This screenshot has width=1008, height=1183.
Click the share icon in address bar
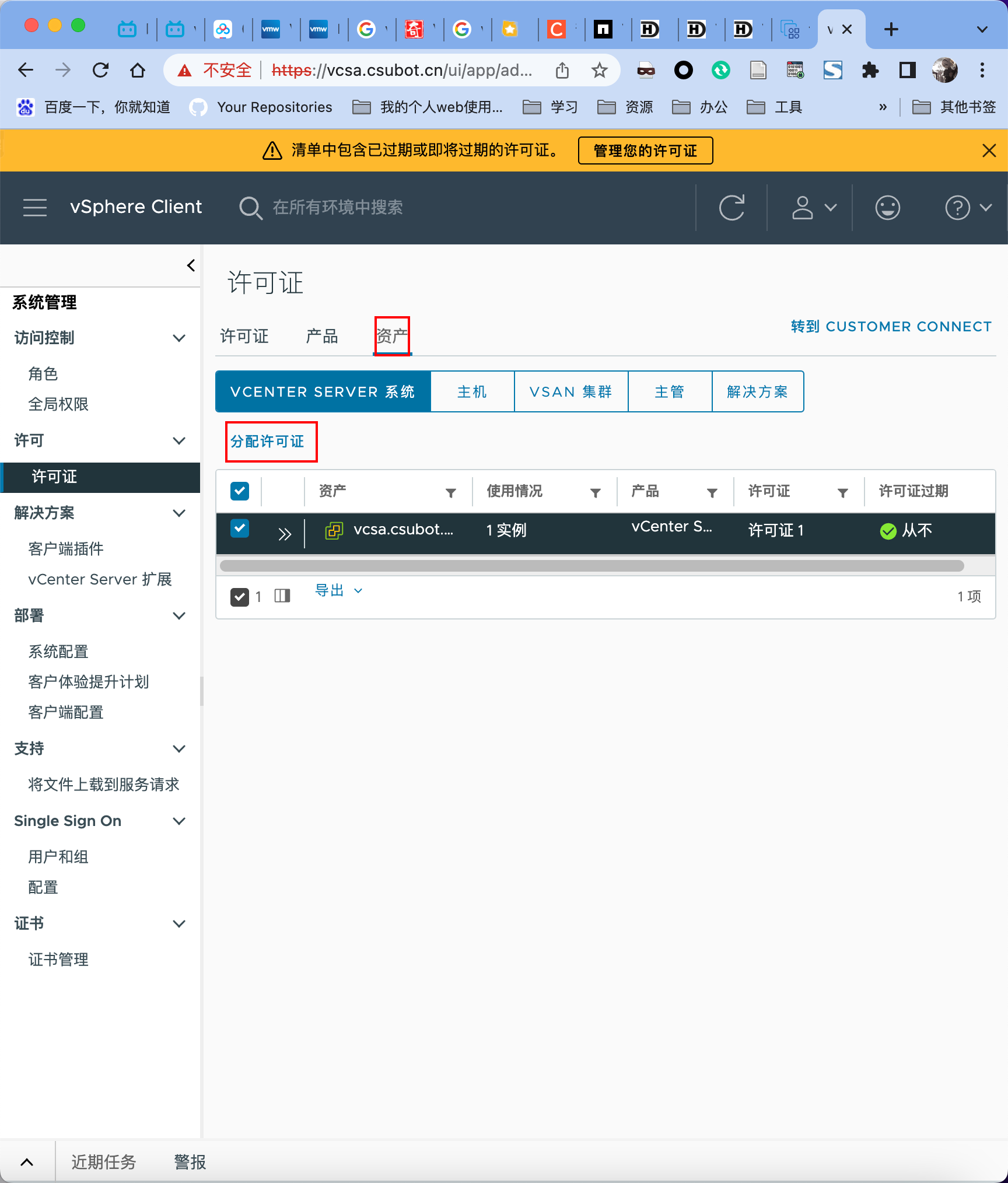click(x=562, y=71)
